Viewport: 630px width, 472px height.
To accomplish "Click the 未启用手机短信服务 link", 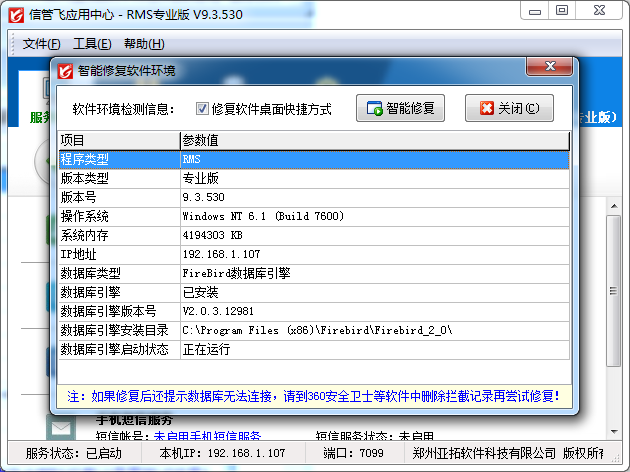I will click(208, 436).
